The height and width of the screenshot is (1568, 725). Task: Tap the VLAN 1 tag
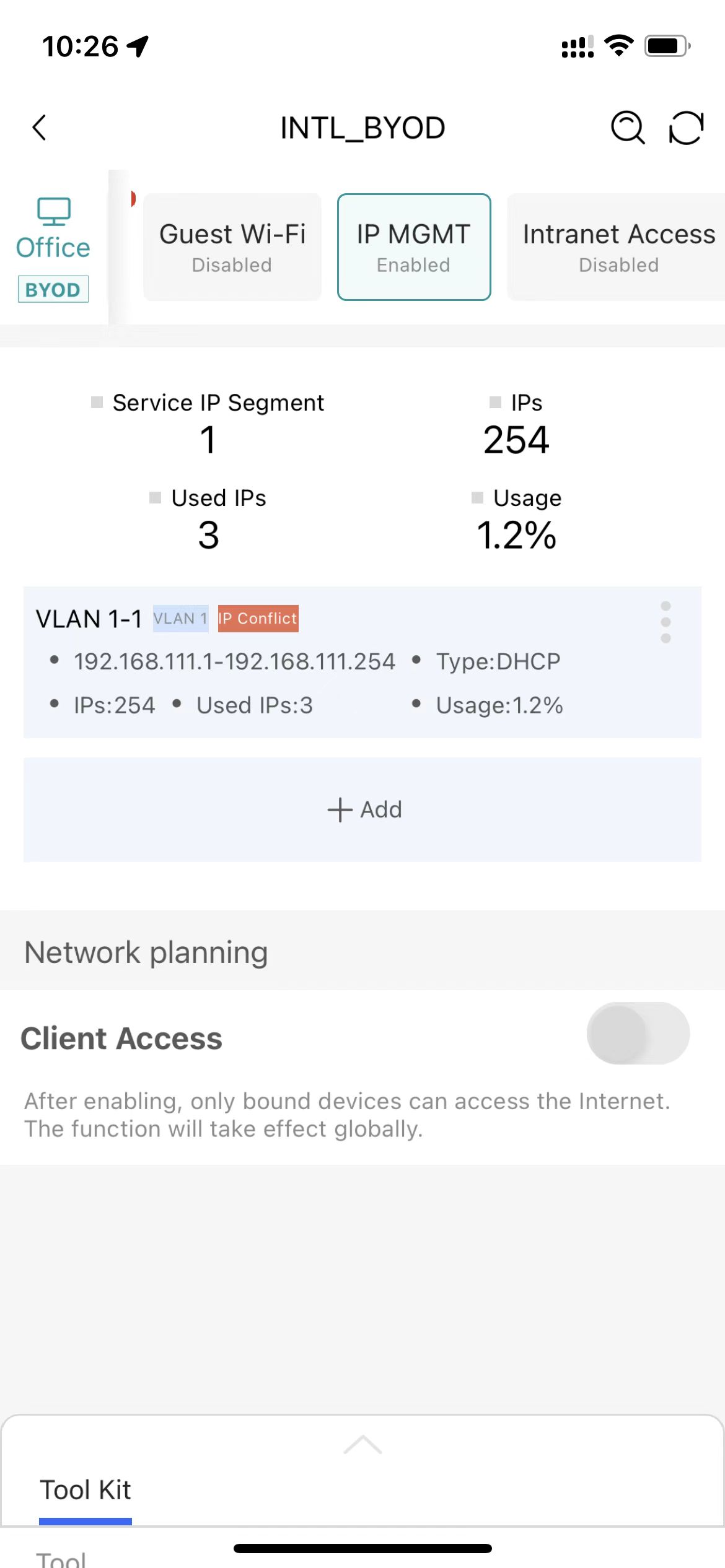pos(180,618)
